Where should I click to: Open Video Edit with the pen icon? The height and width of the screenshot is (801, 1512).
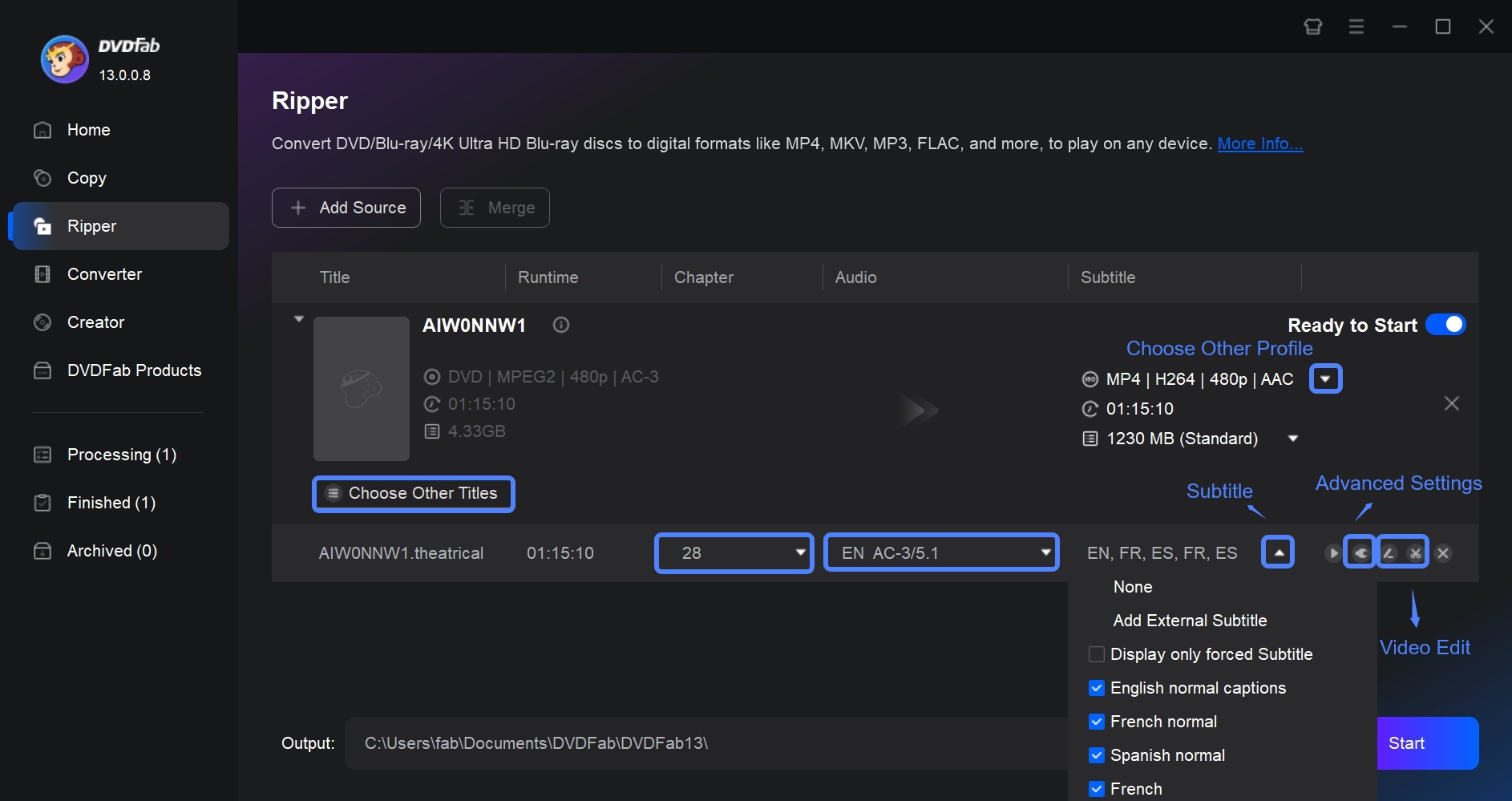tap(1389, 553)
